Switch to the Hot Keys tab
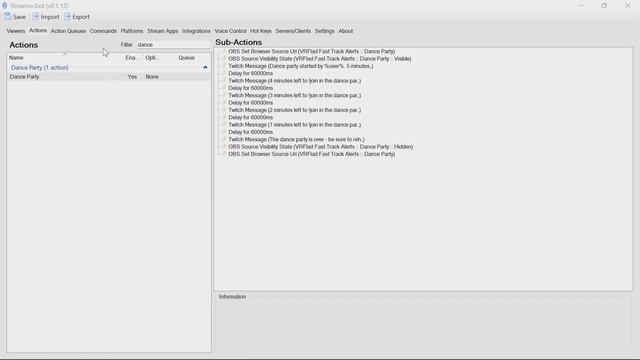The image size is (640, 360). tap(261, 31)
